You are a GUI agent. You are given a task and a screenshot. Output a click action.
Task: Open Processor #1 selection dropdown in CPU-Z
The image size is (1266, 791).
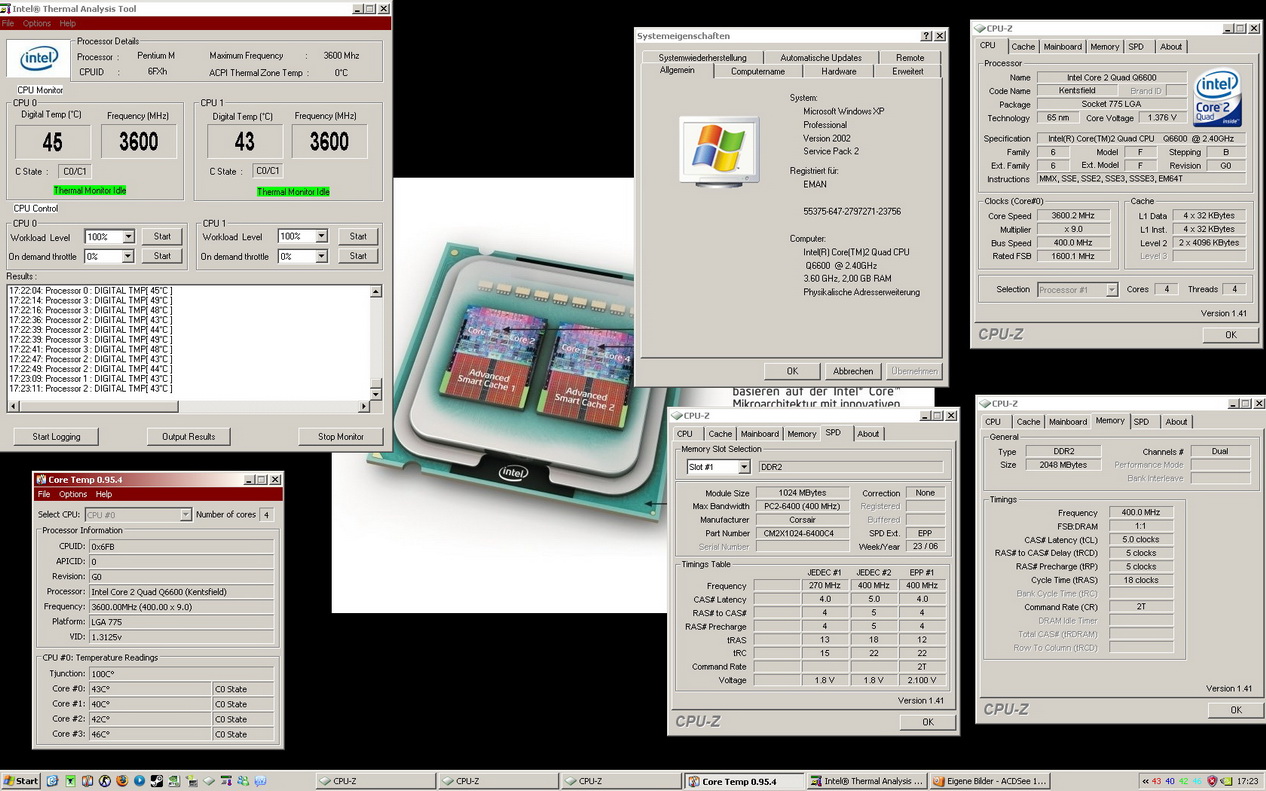[1111, 290]
